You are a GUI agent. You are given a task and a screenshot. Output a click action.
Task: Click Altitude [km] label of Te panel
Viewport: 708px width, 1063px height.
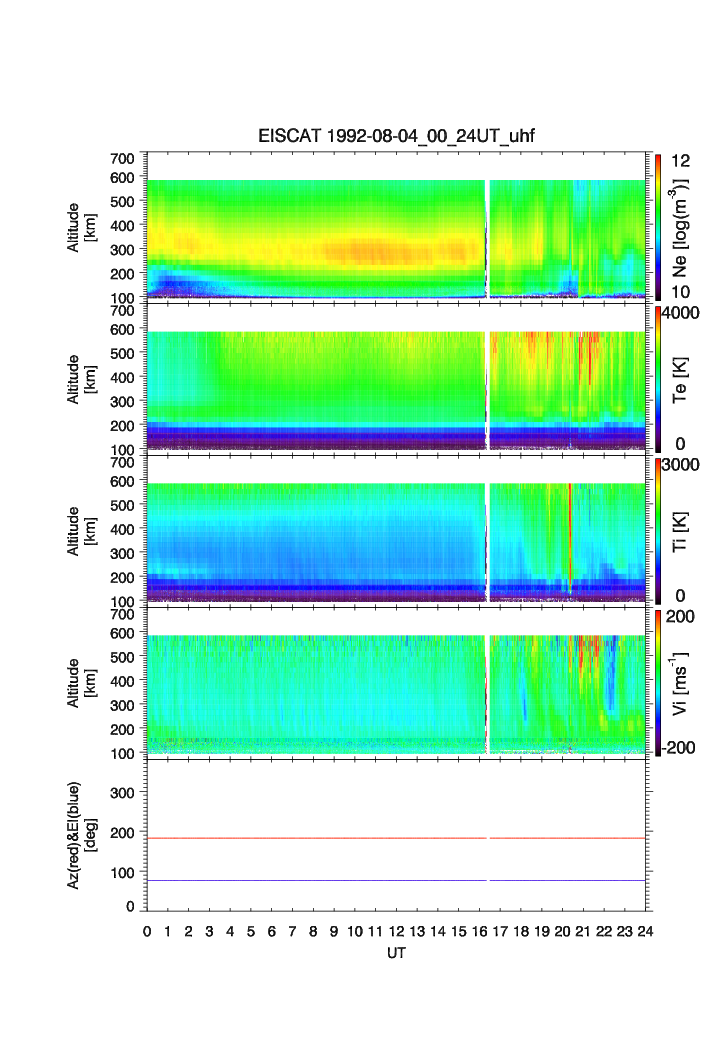coord(81,380)
